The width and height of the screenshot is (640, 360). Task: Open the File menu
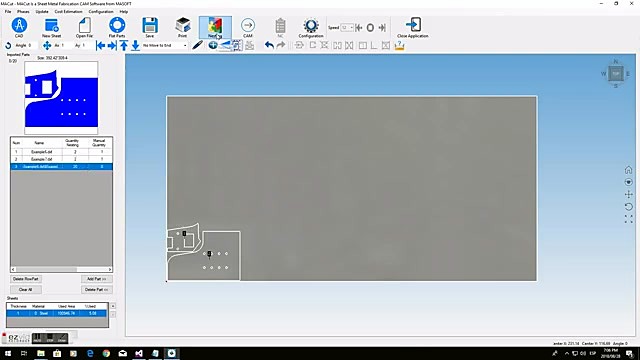coord(8,12)
